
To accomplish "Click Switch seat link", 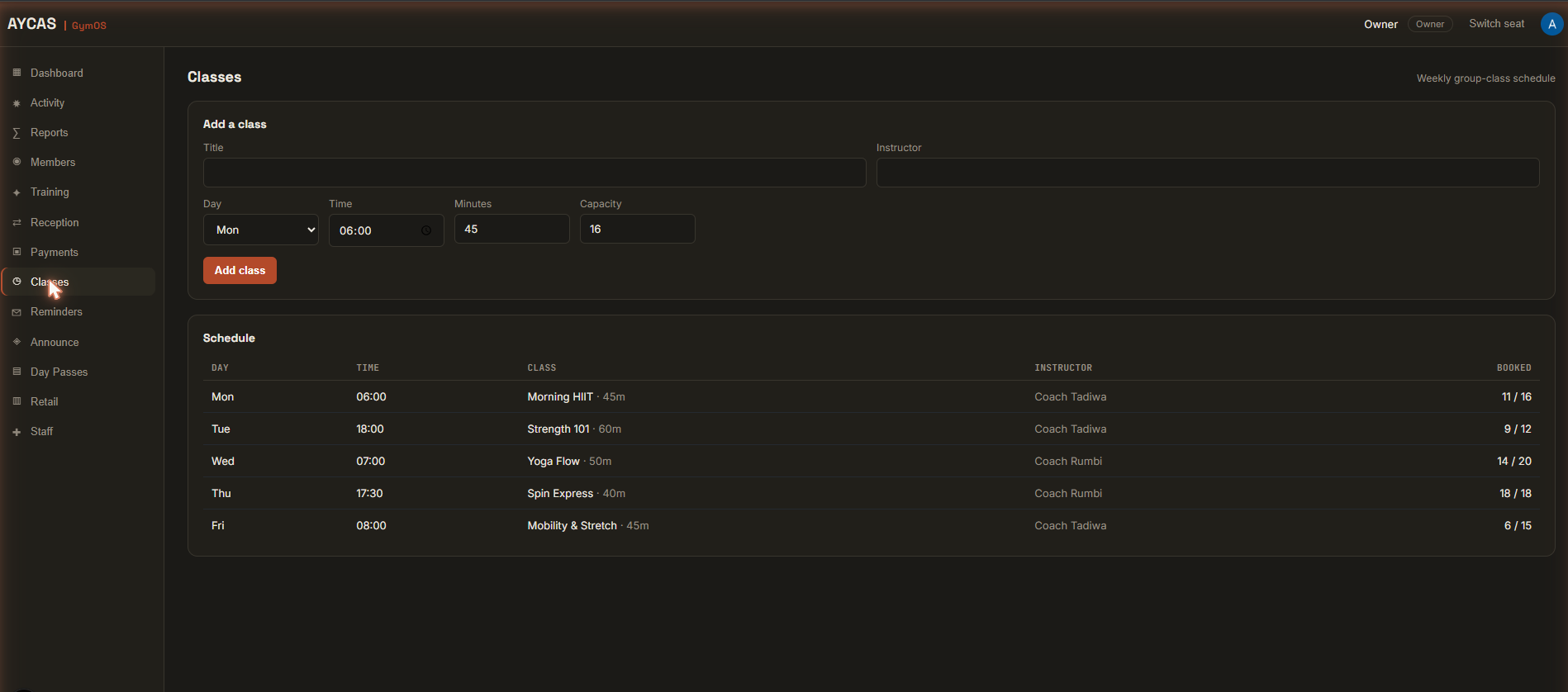I will click(x=1496, y=24).
